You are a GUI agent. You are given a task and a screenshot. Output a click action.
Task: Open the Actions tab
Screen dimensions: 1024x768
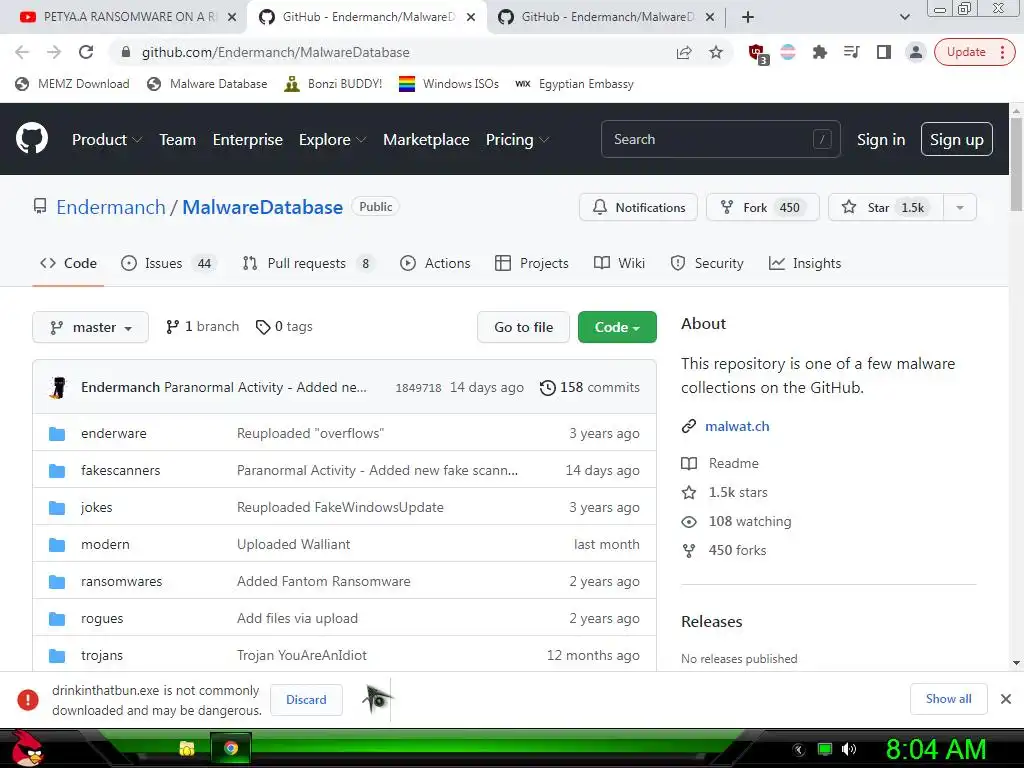coord(435,263)
